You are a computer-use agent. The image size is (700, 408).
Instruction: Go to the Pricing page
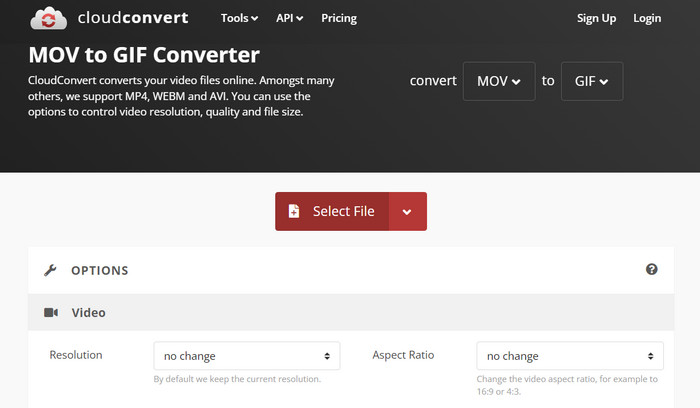point(339,18)
